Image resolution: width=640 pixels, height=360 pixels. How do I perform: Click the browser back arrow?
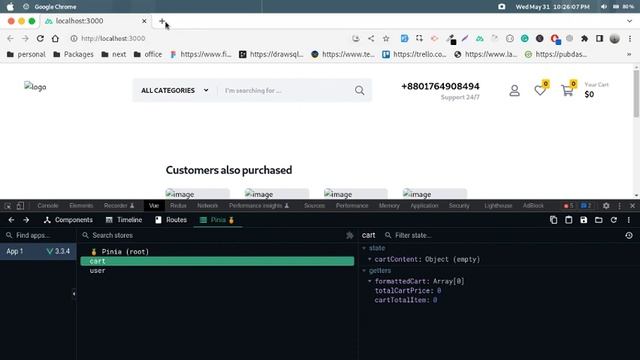click(x=10, y=38)
